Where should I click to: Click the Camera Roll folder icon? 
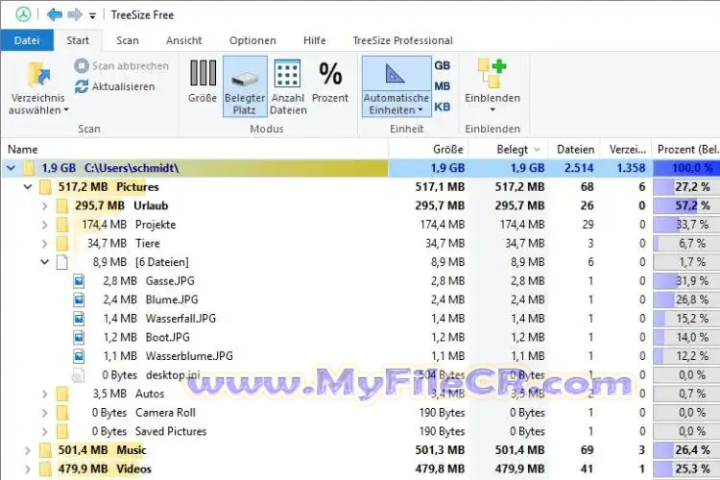click(62, 413)
